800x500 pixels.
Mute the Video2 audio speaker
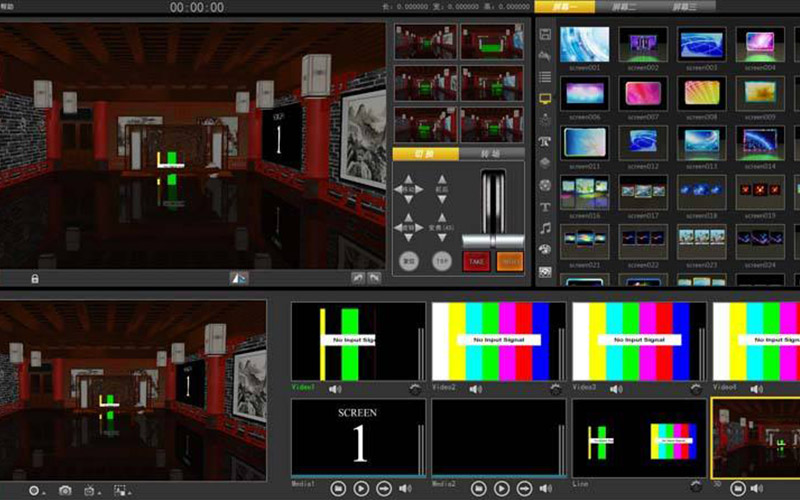pyautogui.click(x=475, y=388)
